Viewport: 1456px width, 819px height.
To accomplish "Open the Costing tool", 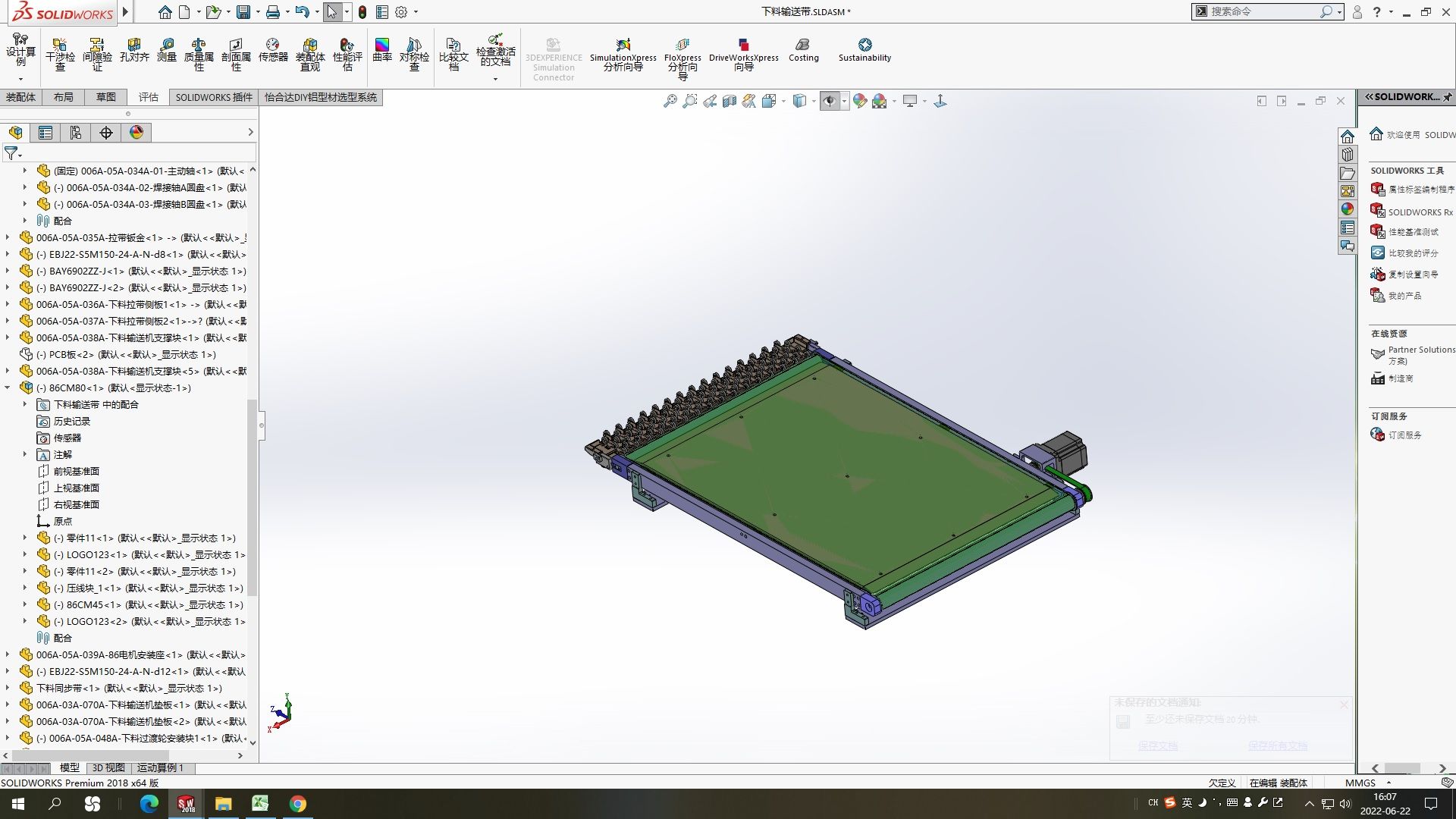I will [x=804, y=50].
